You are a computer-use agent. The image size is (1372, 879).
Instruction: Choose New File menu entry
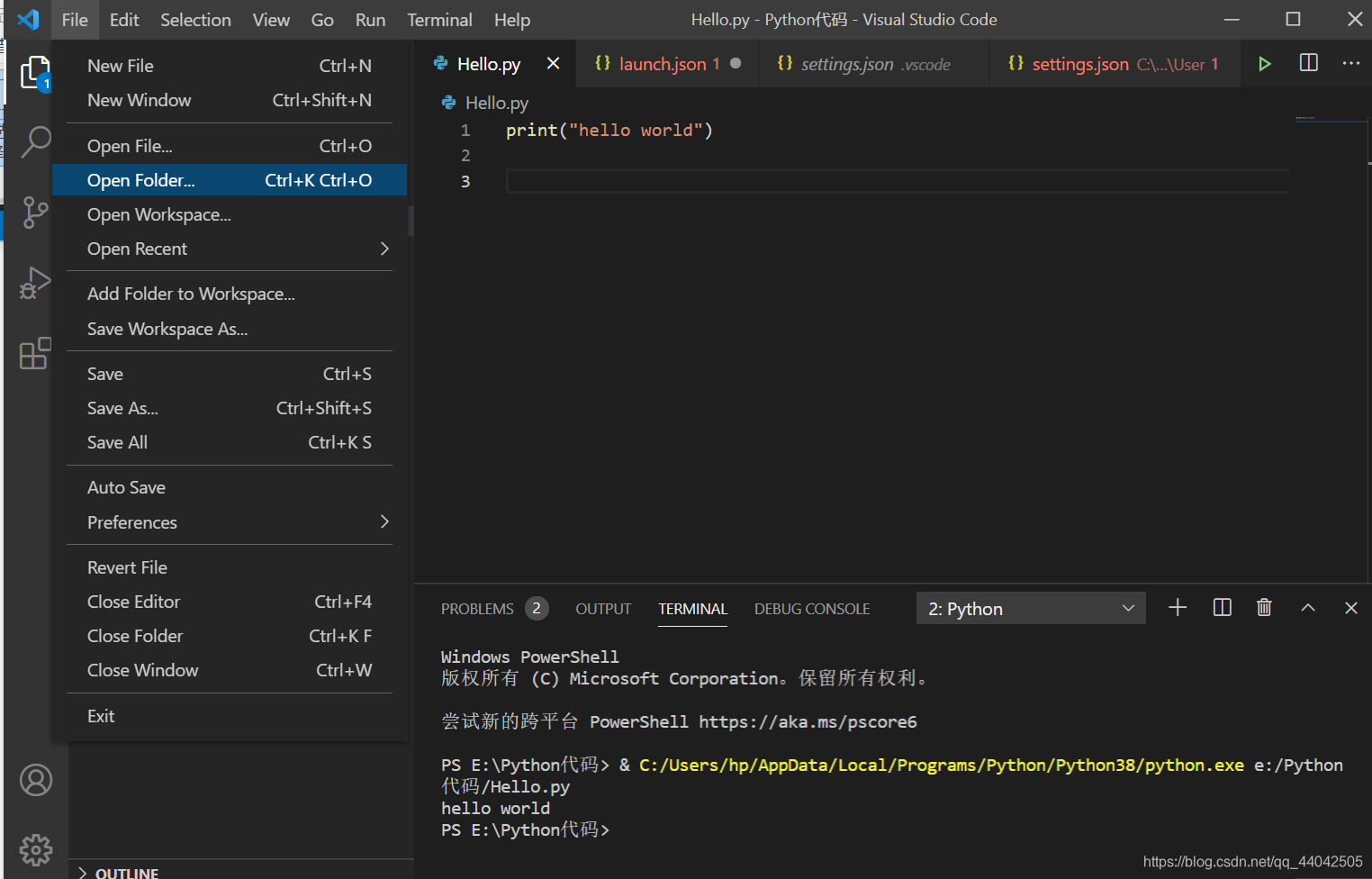coord(230,66)
